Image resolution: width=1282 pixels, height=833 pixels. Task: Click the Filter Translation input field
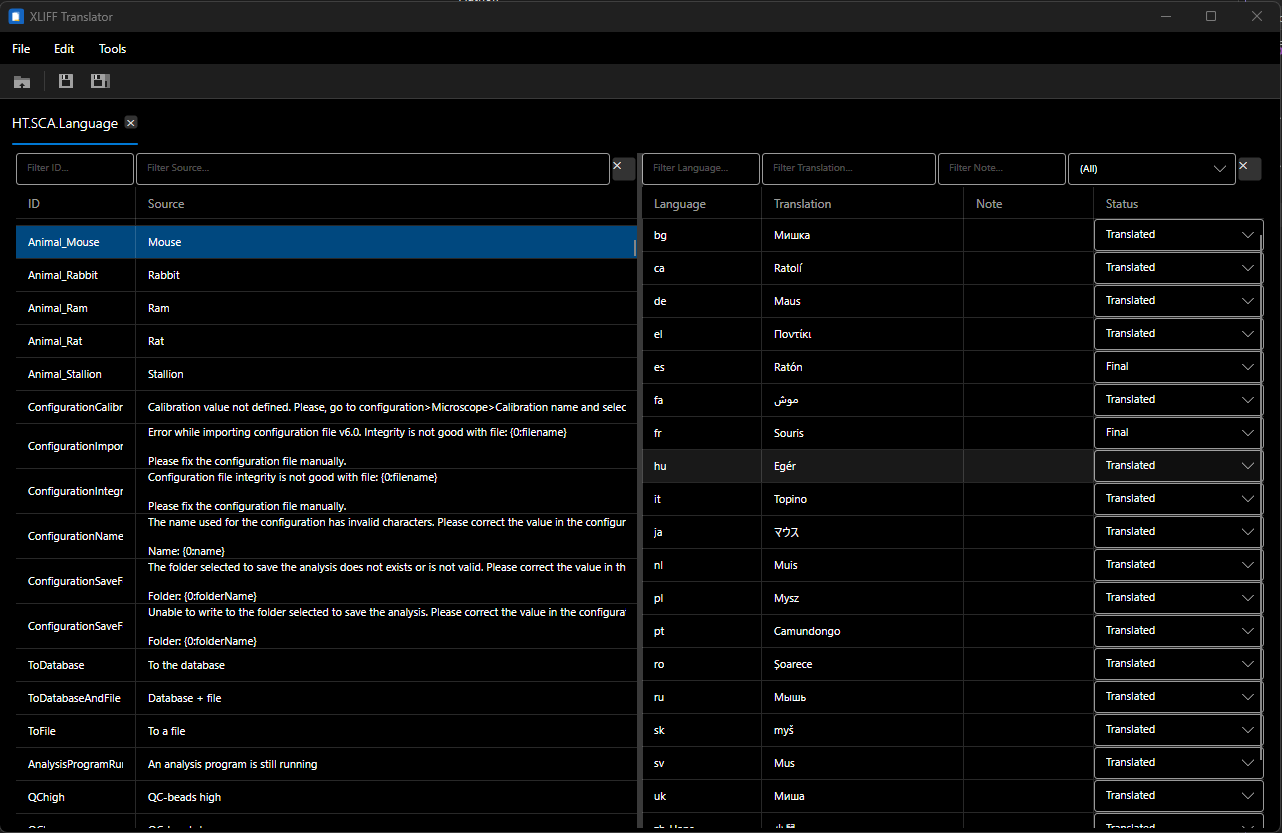(x=849, y=169)
